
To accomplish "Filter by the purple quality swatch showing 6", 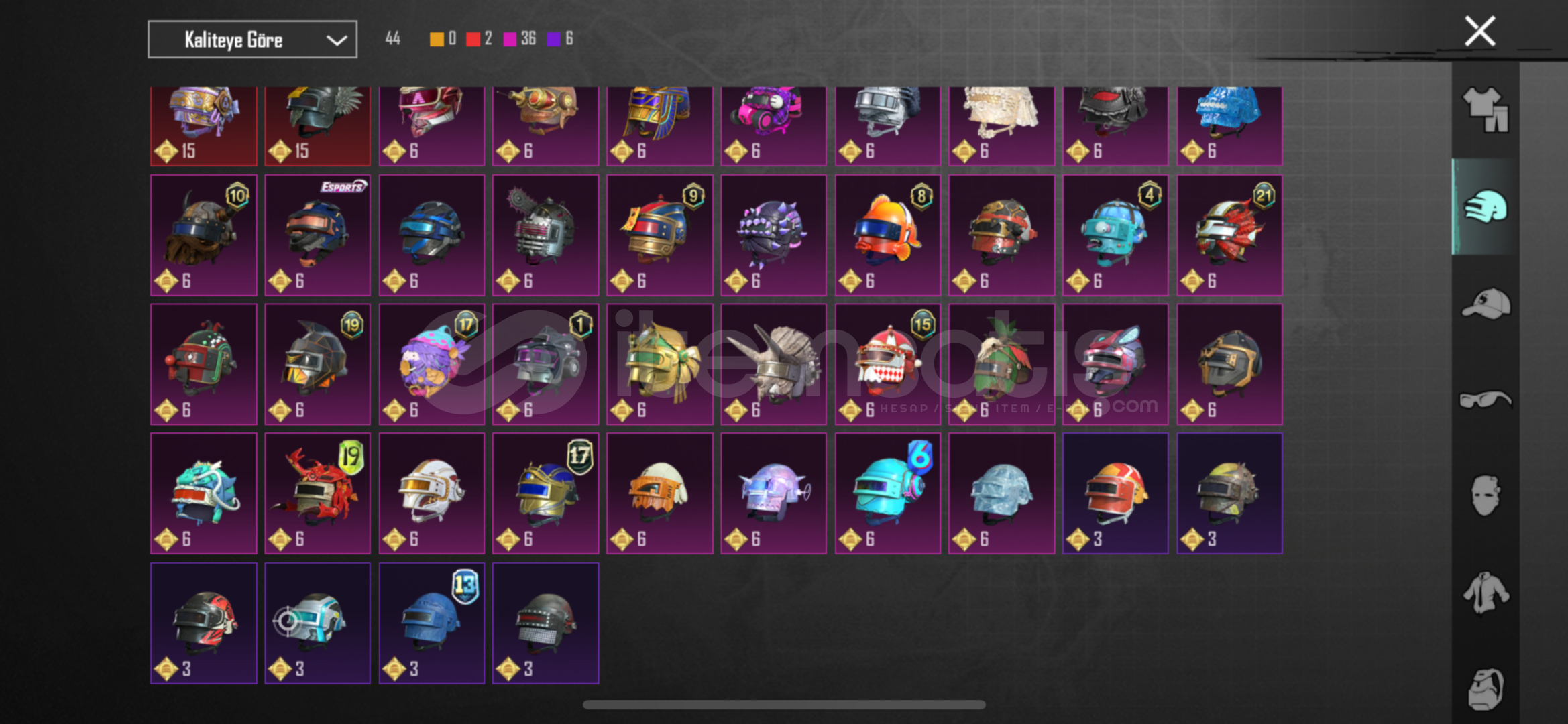I will pos(553,39).
